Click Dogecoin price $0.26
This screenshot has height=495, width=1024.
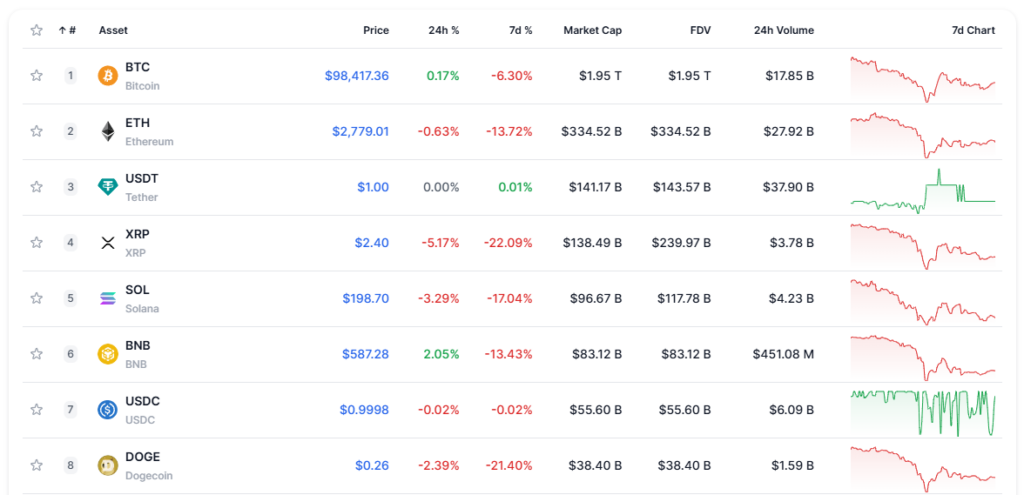tap(372, 466)
